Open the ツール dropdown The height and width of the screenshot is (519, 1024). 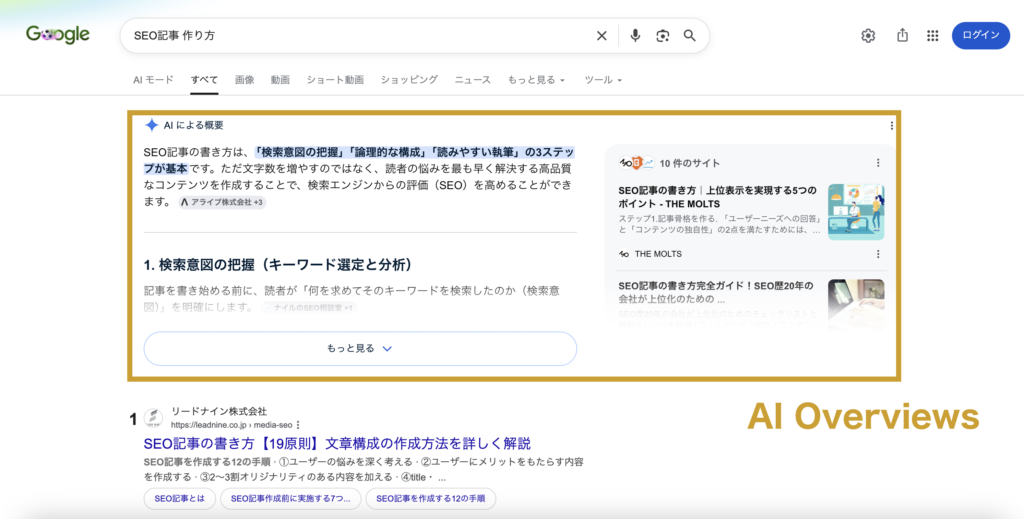[603, 80]
